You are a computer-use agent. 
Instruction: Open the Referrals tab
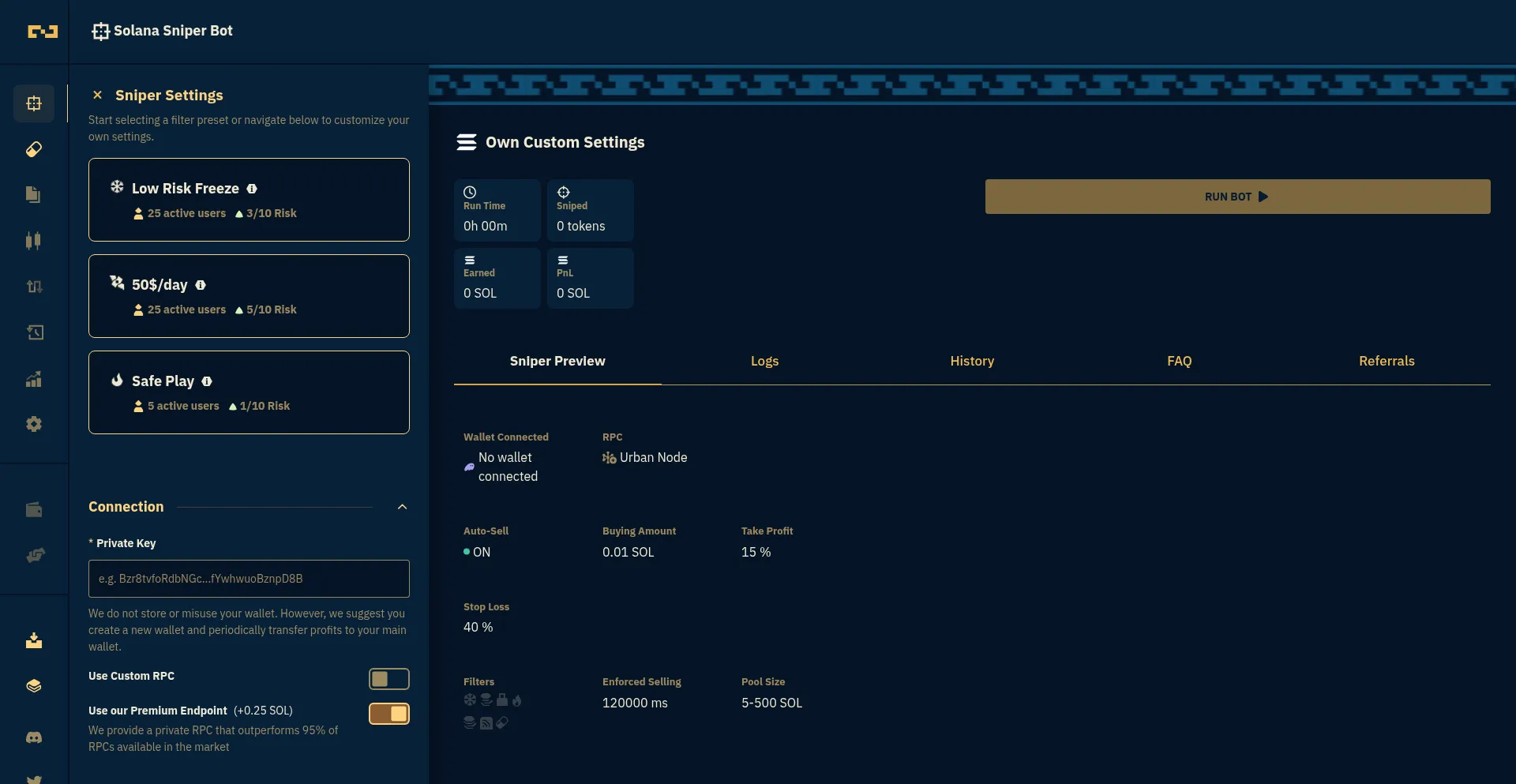point(1387,362)
